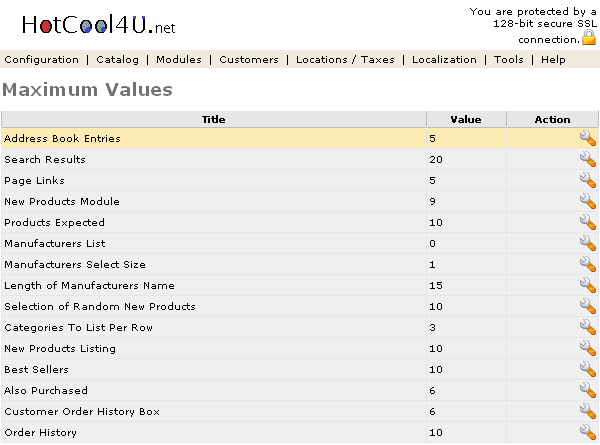Viewport: 600px width, 445px height.
Task: Open edit icon for Order History
Action: 587,433
